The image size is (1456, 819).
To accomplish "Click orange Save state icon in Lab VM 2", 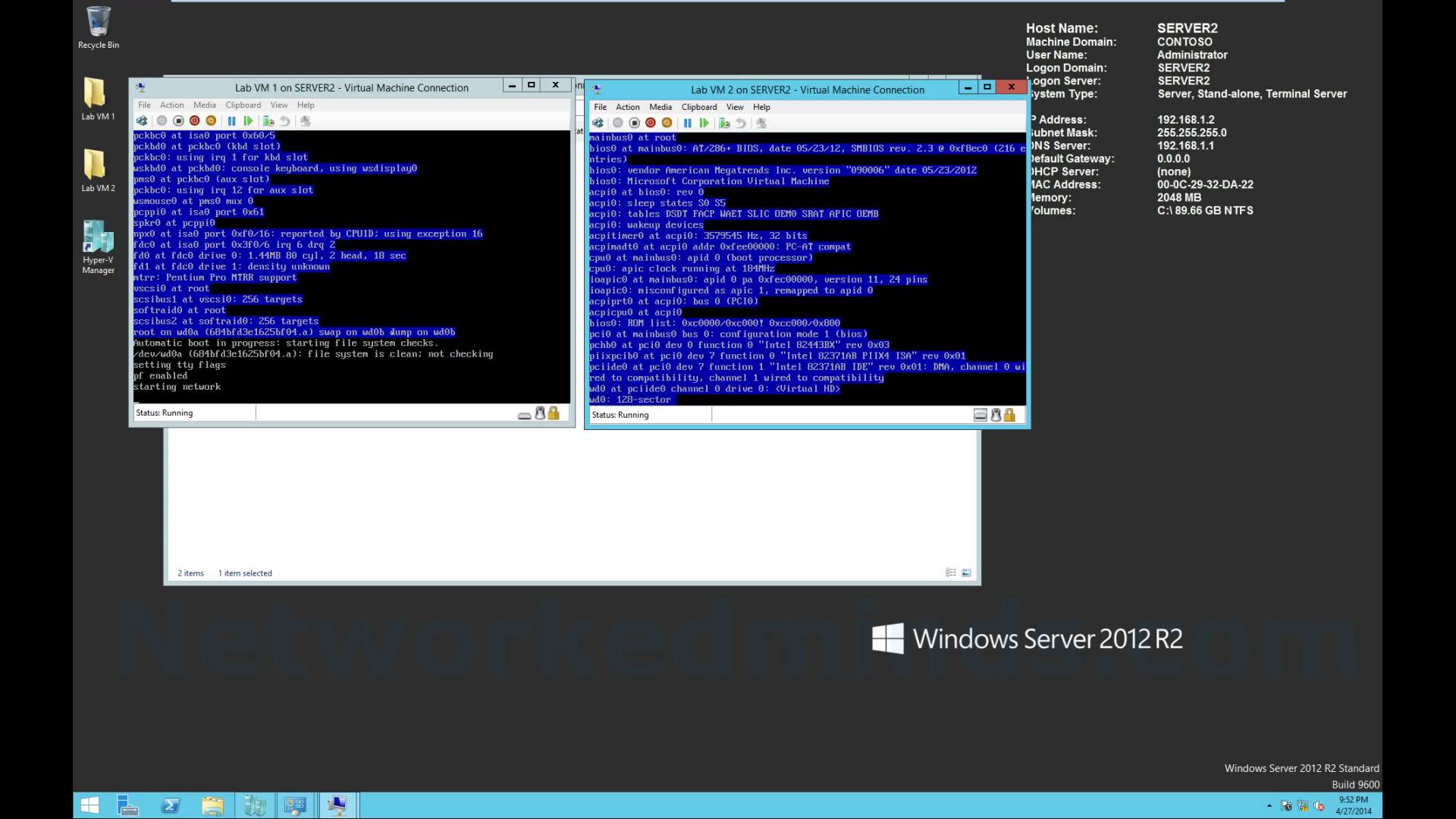I will (667, 123).
